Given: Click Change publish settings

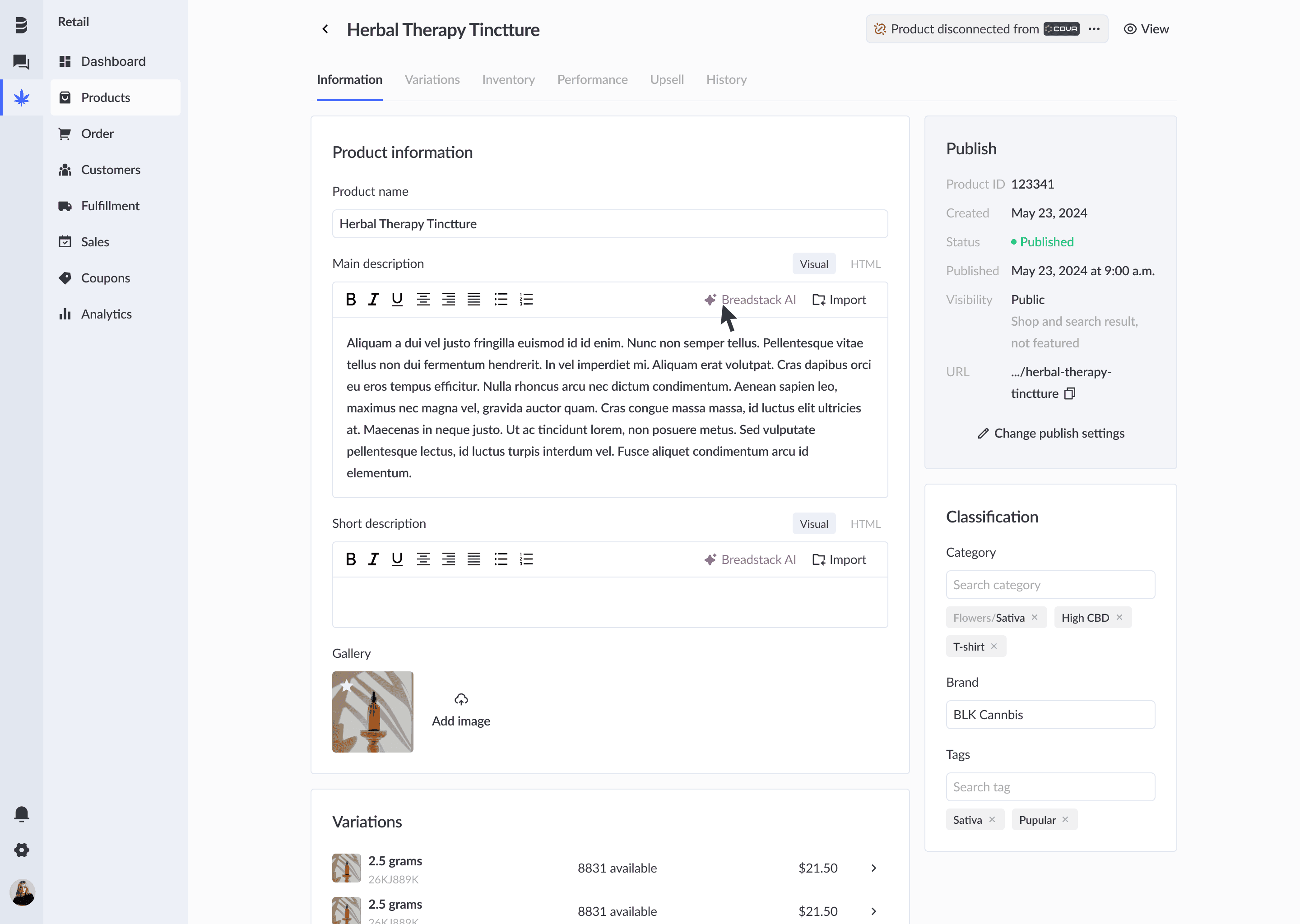Looking at the screenshot, I should click(x=1050, y=434).
